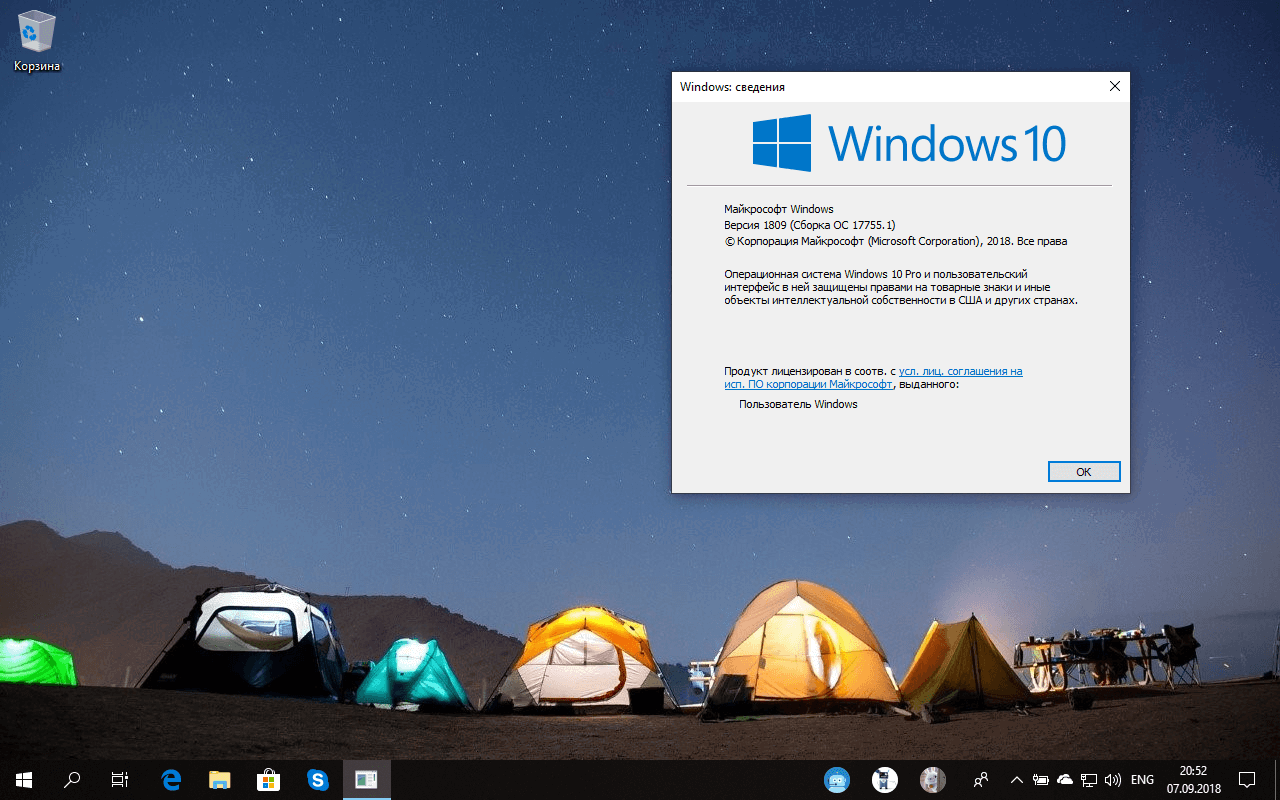Open Microsoft Edge from the taskbar

point(170,780)
